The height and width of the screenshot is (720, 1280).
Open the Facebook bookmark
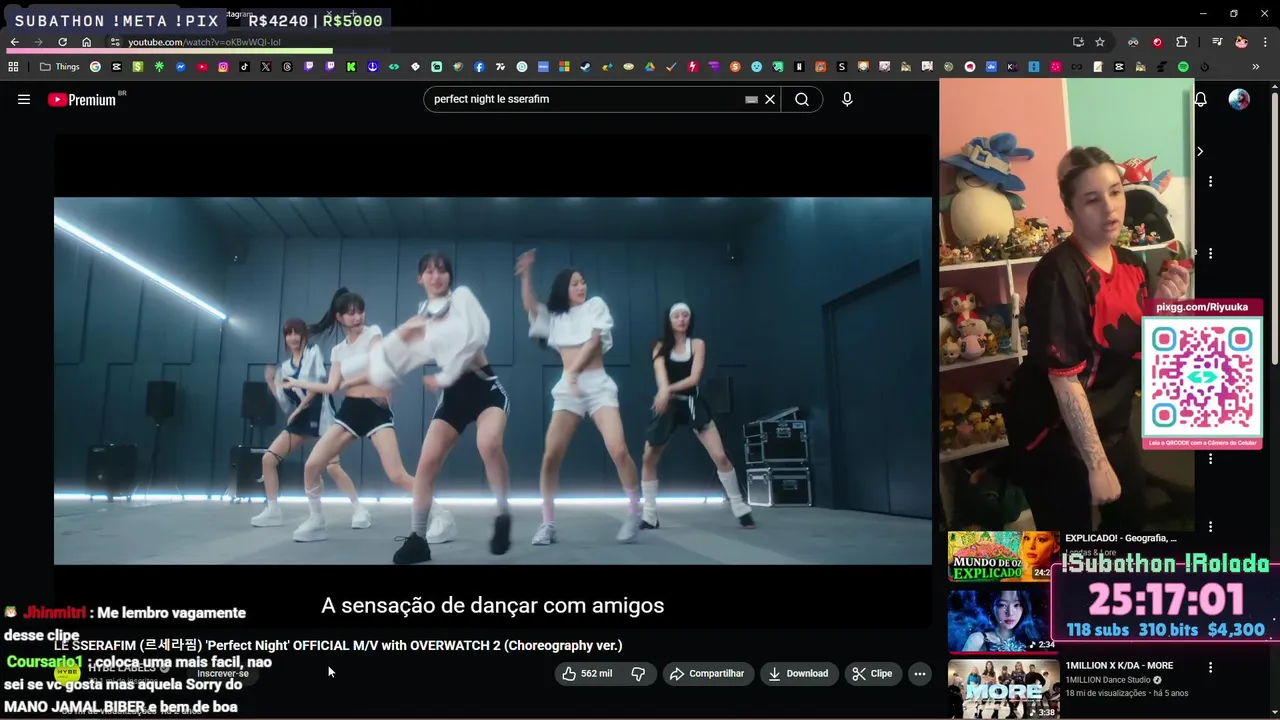(x=479, y=67)
